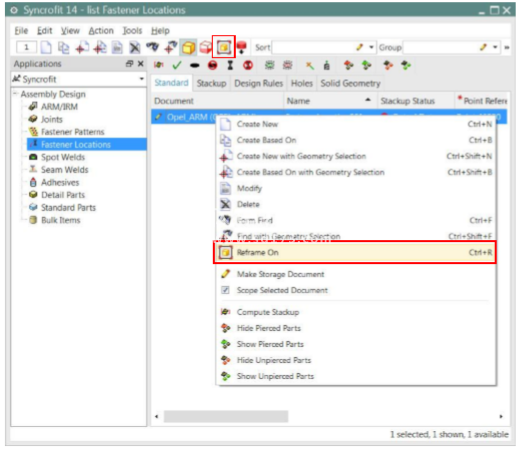This screenshot has height=450, width=516.
Task: Close the Applications panel
Action: click(141, 63)
